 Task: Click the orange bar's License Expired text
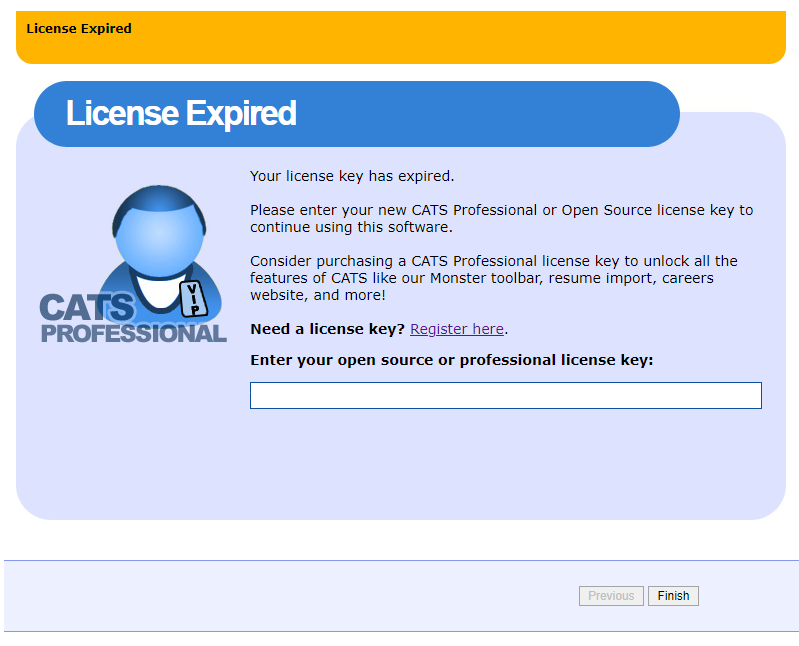click(79, 29)
